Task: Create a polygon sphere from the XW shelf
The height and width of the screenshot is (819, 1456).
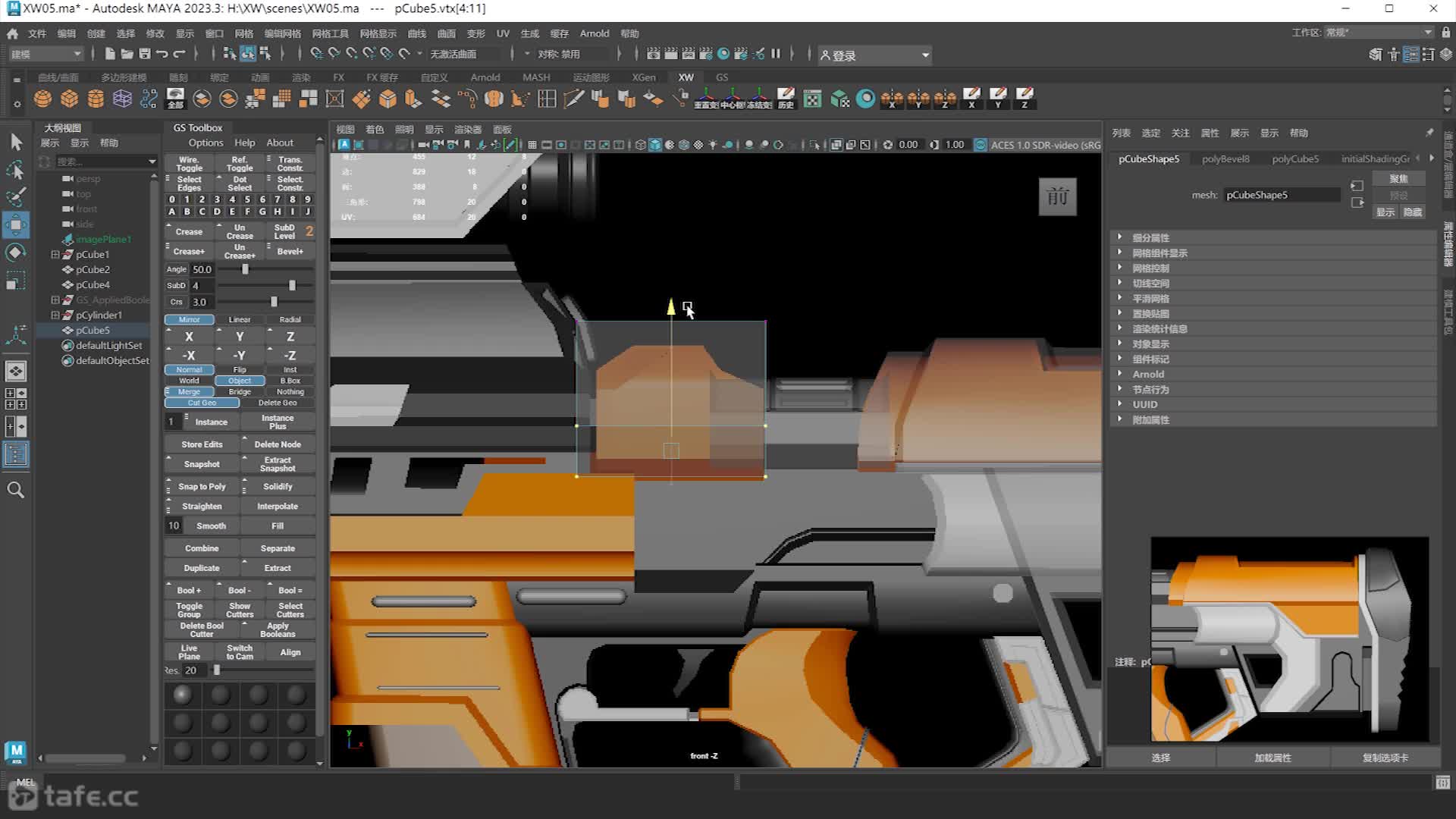Action: (43, 99)
